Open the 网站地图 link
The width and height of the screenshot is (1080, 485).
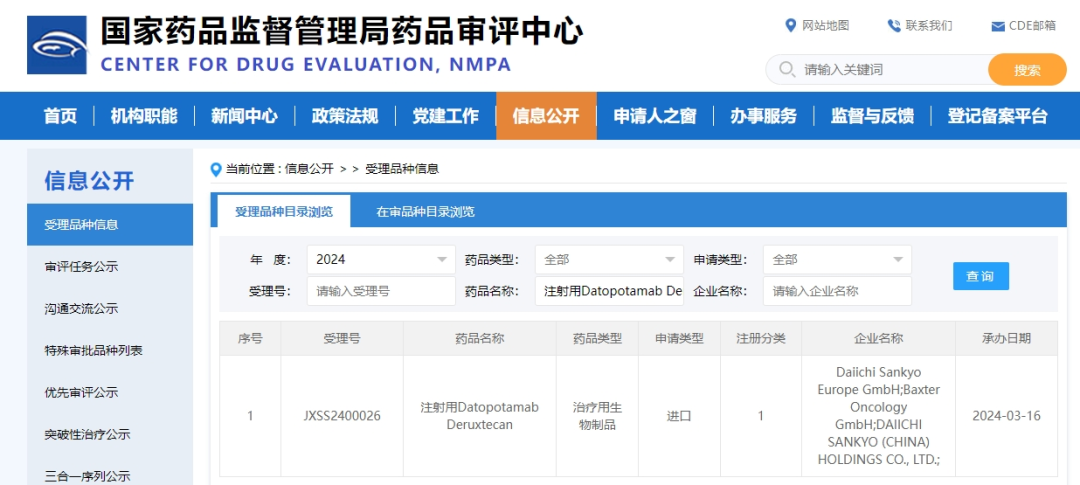(x=826, y=25)
